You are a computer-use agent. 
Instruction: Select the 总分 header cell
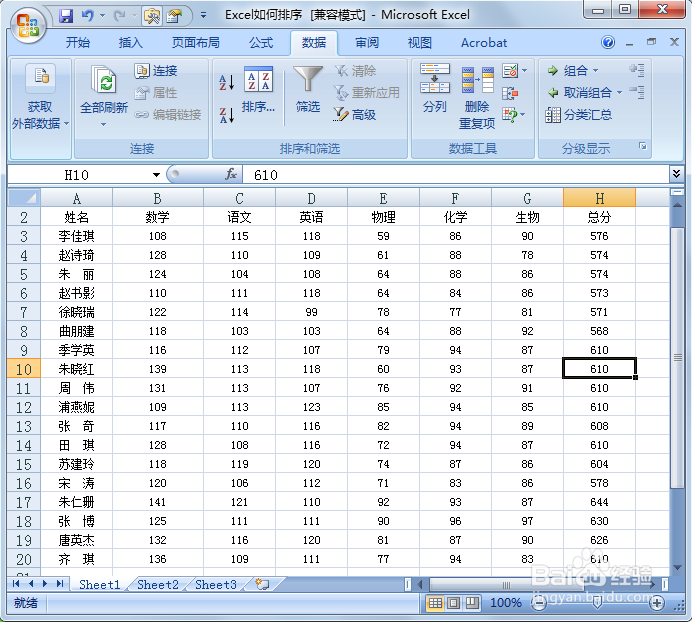(x=599, y=217)
